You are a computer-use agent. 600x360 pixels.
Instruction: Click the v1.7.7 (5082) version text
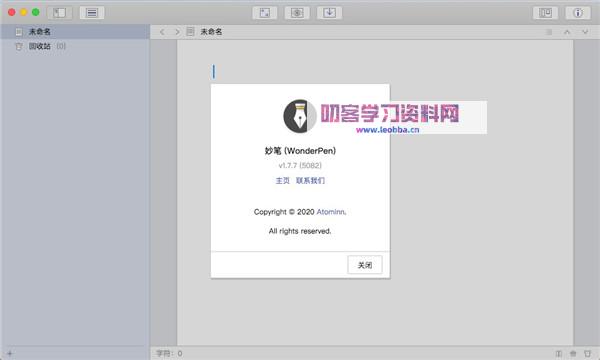(x=300, y=165)
